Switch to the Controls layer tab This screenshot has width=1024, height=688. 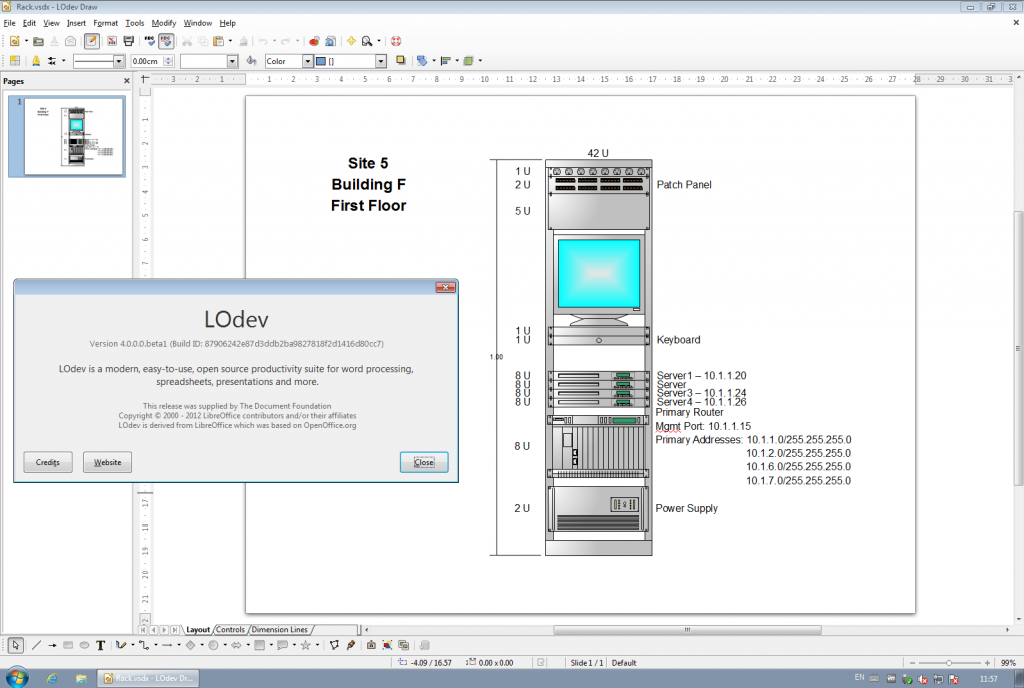(x=232, y=629)
